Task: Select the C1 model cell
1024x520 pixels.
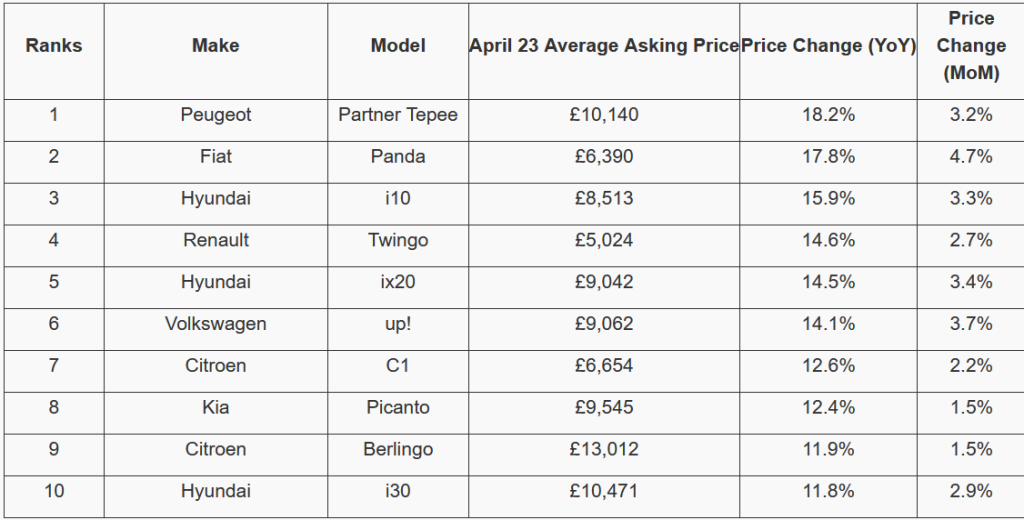Action: (x=398, y=366)
